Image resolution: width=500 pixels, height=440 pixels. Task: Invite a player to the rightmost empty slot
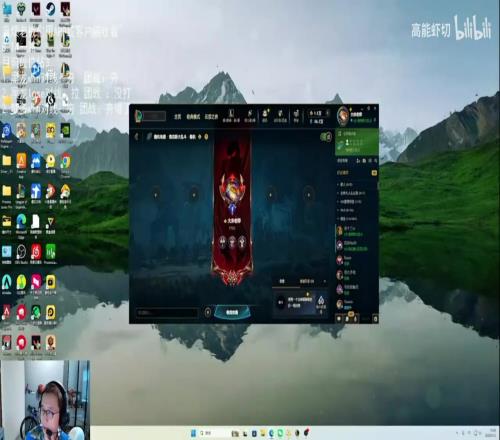309,194
